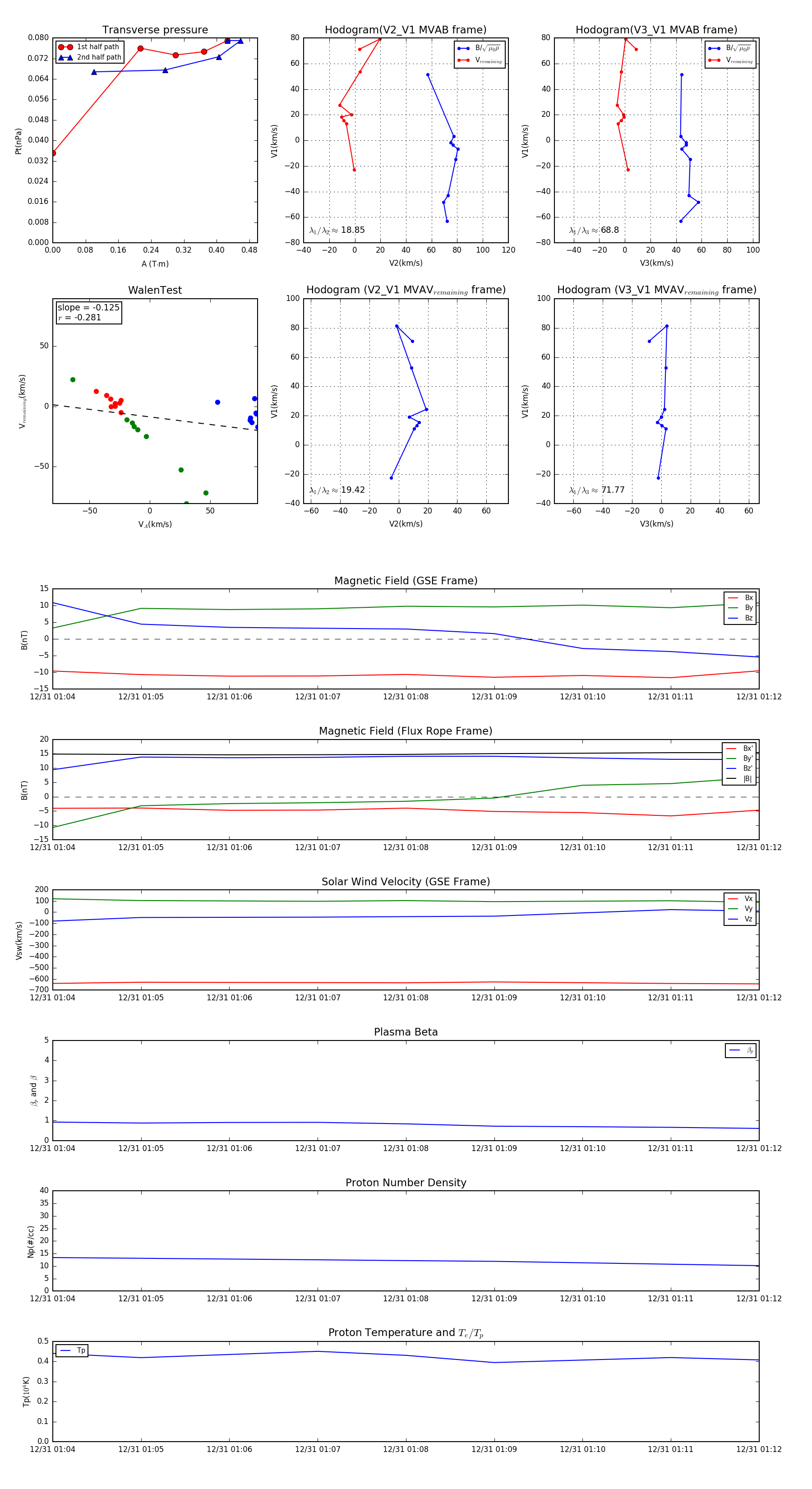Click the eigenvalue ratio value '19.42'
Viewport: 812px width, 1489px height.
352,490
